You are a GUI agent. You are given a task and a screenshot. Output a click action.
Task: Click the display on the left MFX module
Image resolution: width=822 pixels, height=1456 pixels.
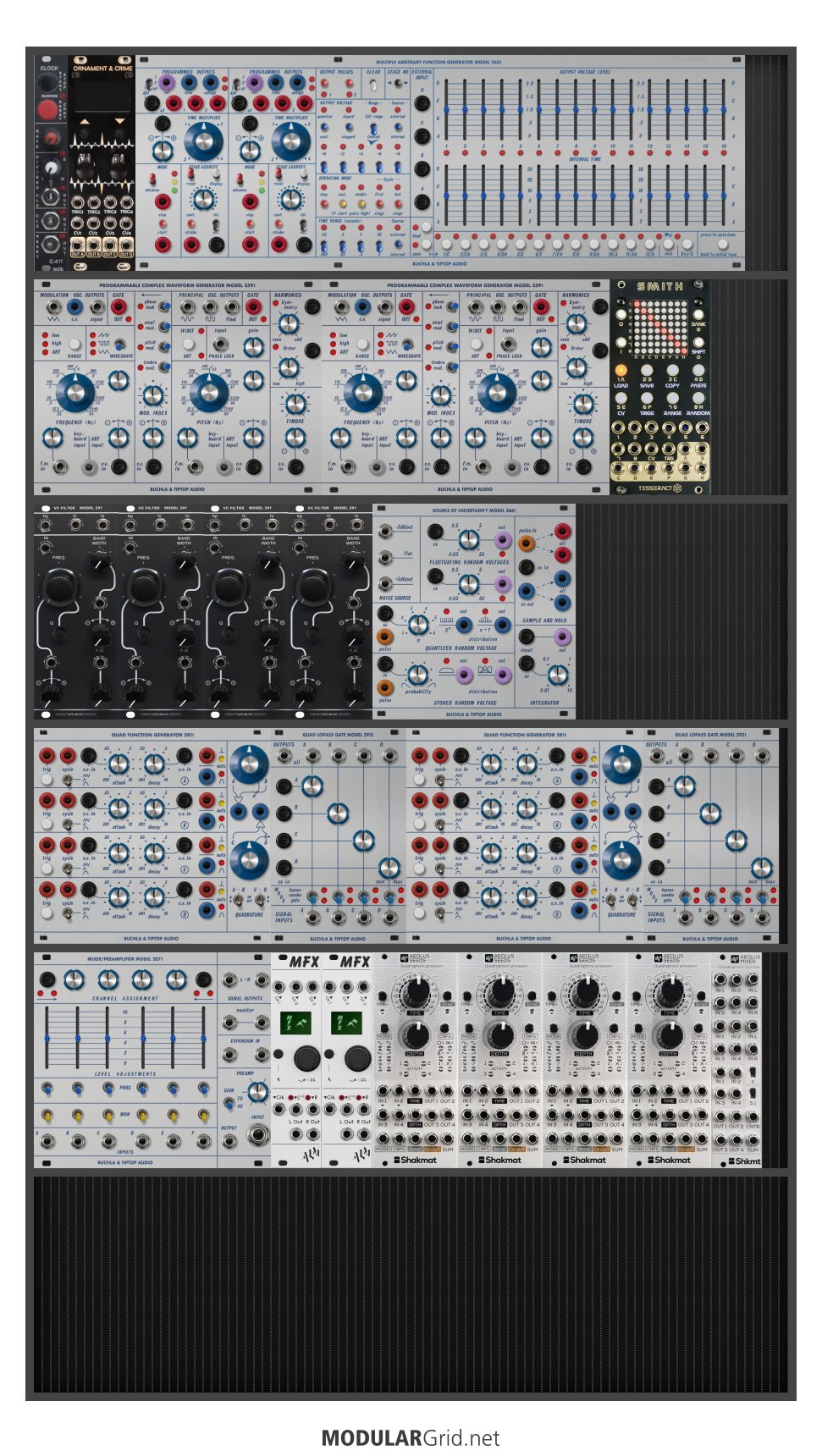coord(297,1022)
